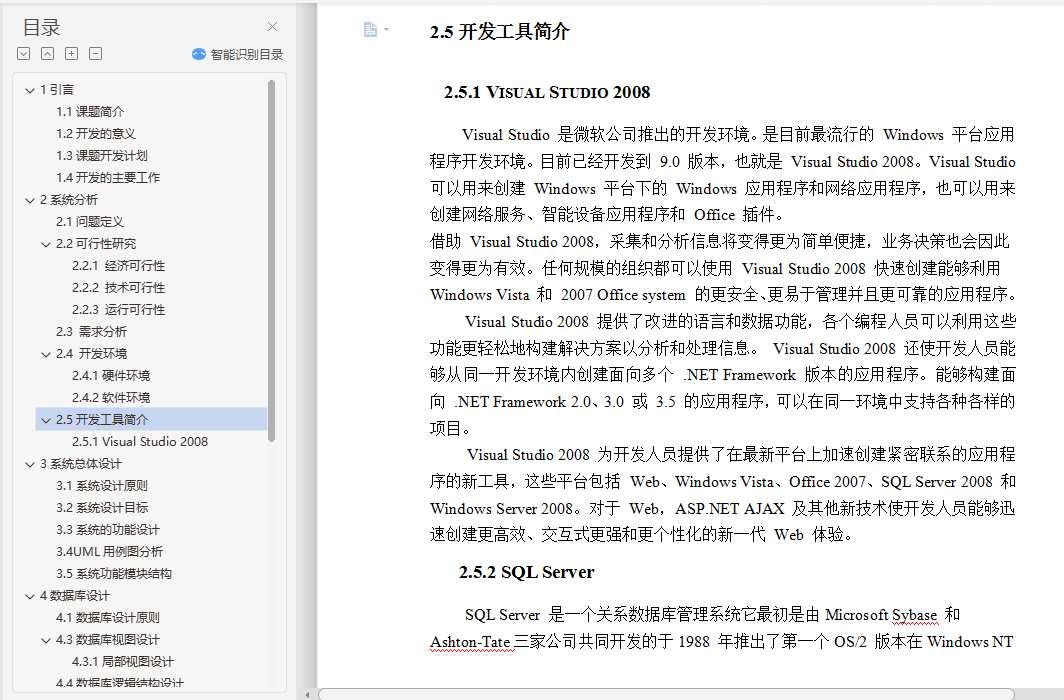Click the 智能识别目录 button
Screen dimensions: 1064x700
click(238, 54)
